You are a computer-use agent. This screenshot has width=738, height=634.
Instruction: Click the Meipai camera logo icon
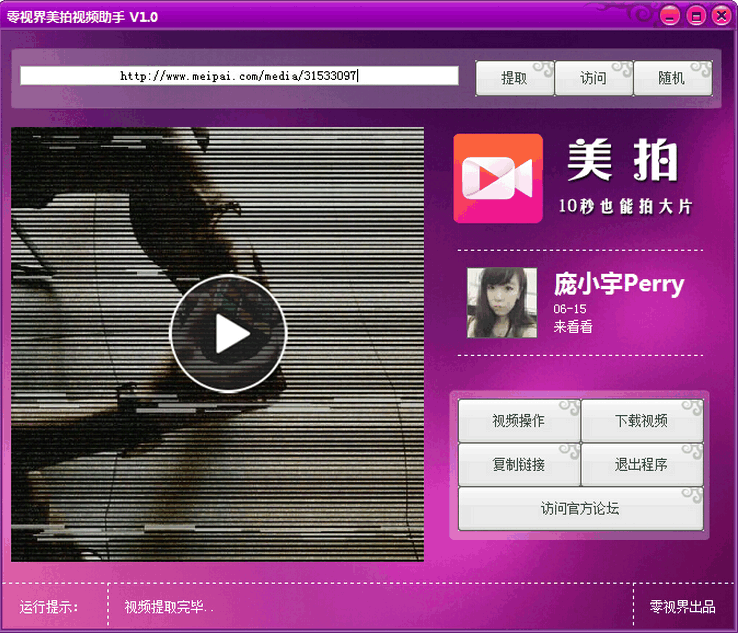498,178
